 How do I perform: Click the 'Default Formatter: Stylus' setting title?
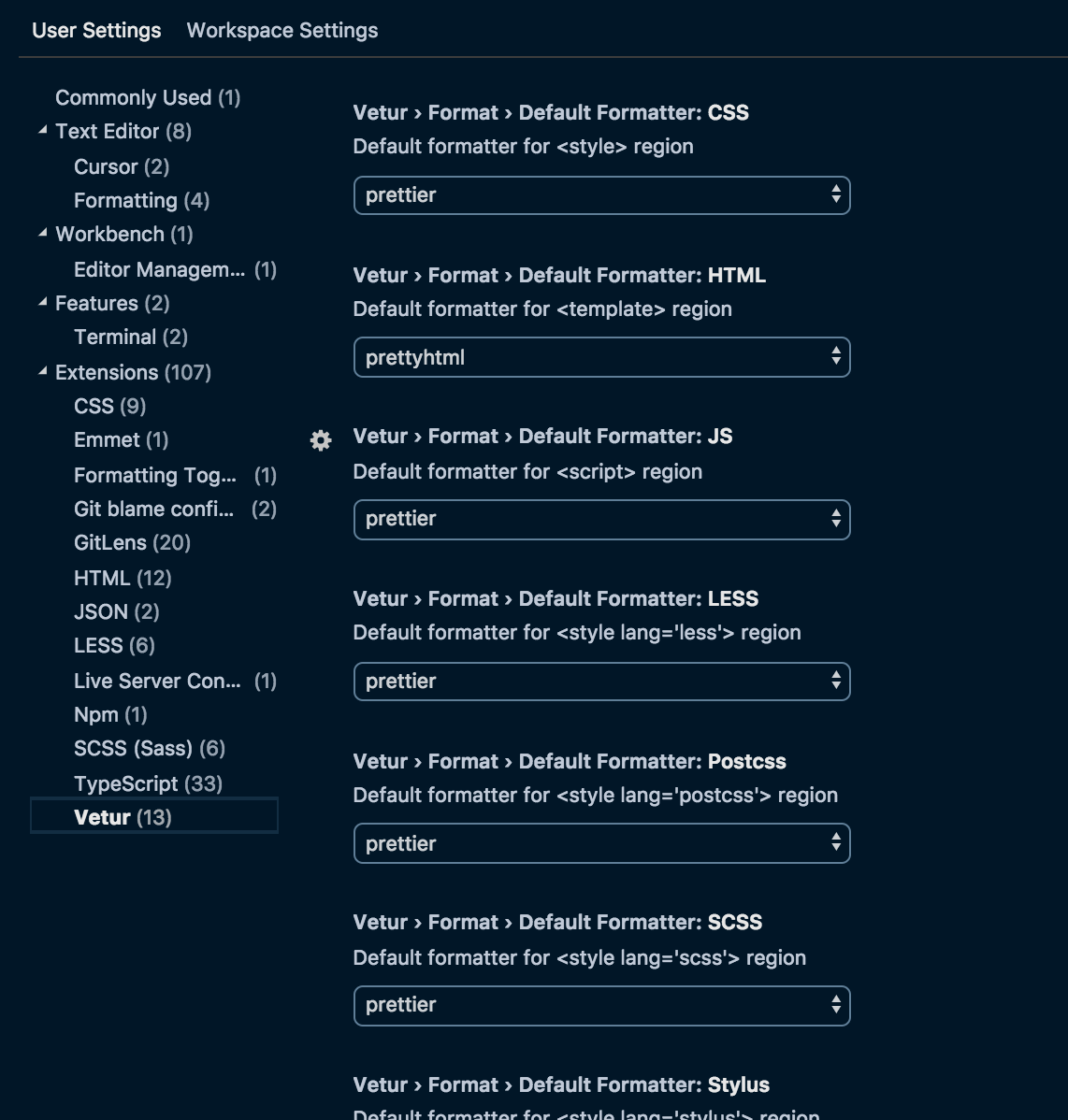point(561,1085)
